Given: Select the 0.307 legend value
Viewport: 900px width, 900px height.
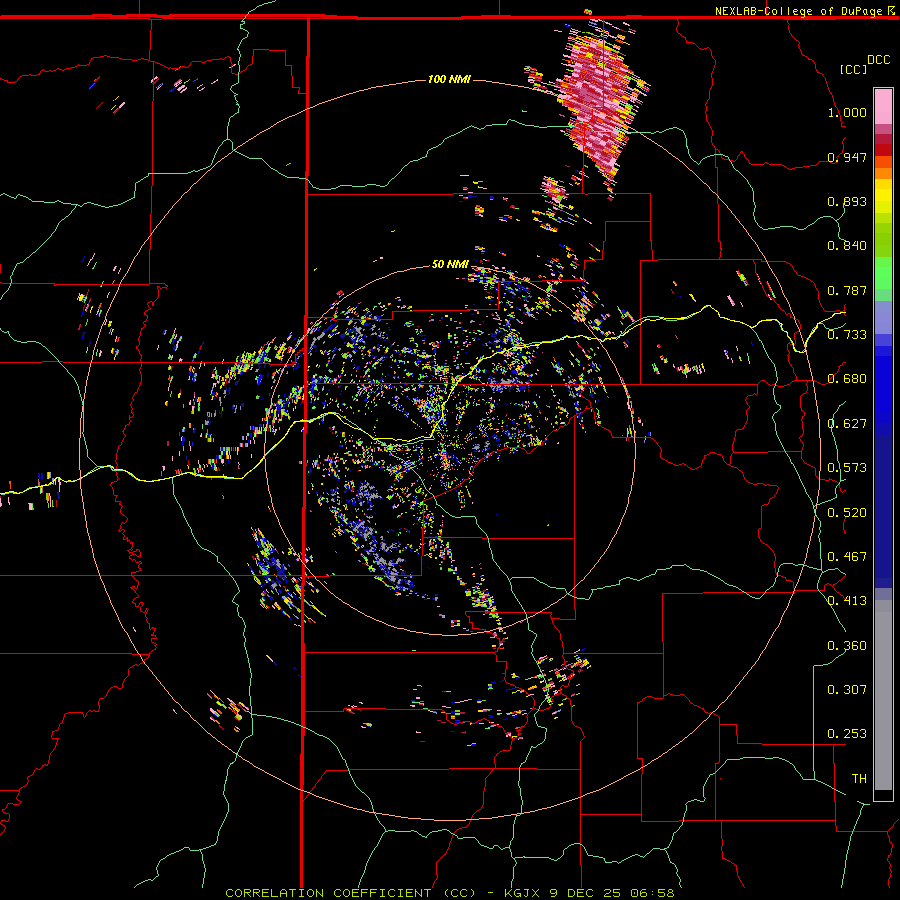Looking at the screenshot, I should (x=847, y=690).
